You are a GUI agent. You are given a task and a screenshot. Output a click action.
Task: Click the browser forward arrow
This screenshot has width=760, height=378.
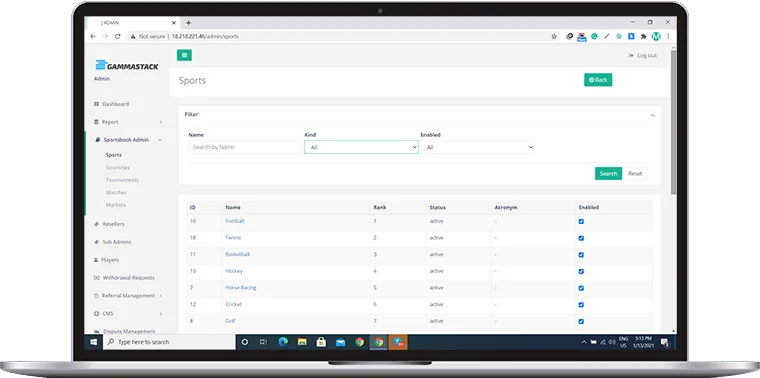pyautogui.click(x=105, y=36)
